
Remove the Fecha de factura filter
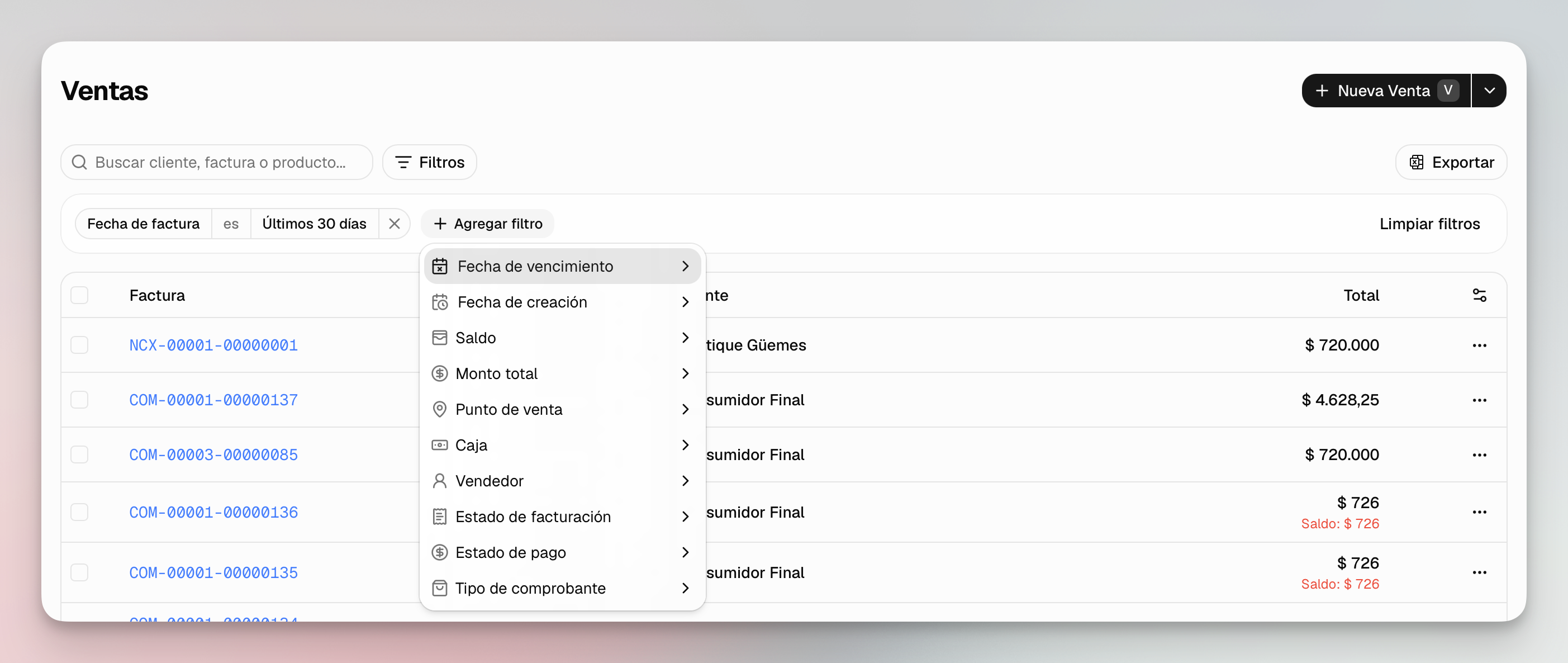[395, 224]
